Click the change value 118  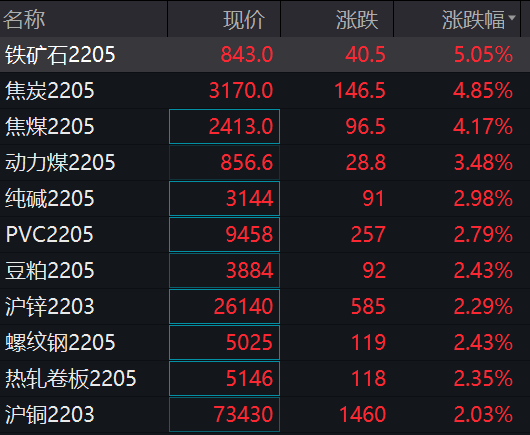368,378
